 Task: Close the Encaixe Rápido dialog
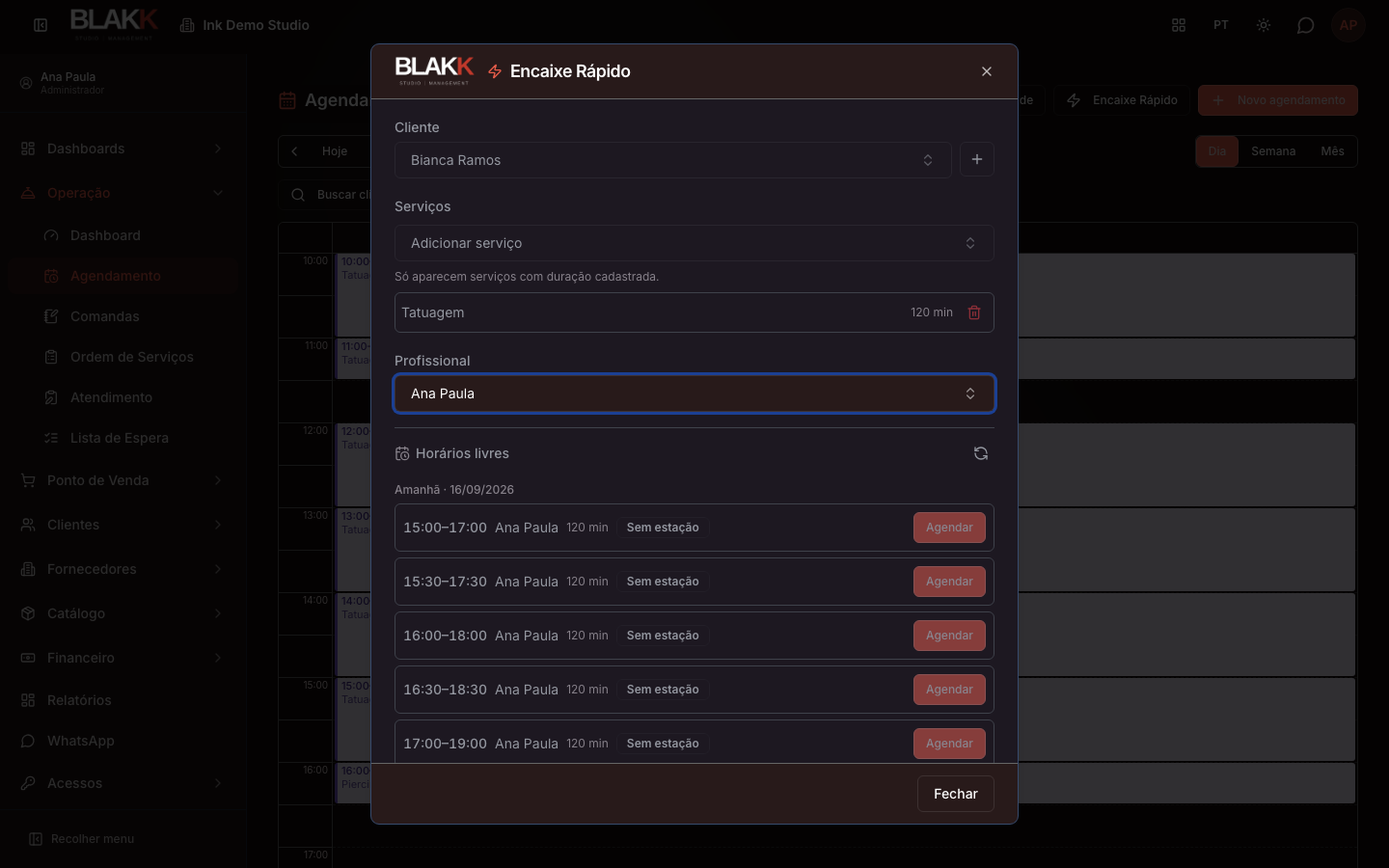pyautogui.click(x=987, y=71)
